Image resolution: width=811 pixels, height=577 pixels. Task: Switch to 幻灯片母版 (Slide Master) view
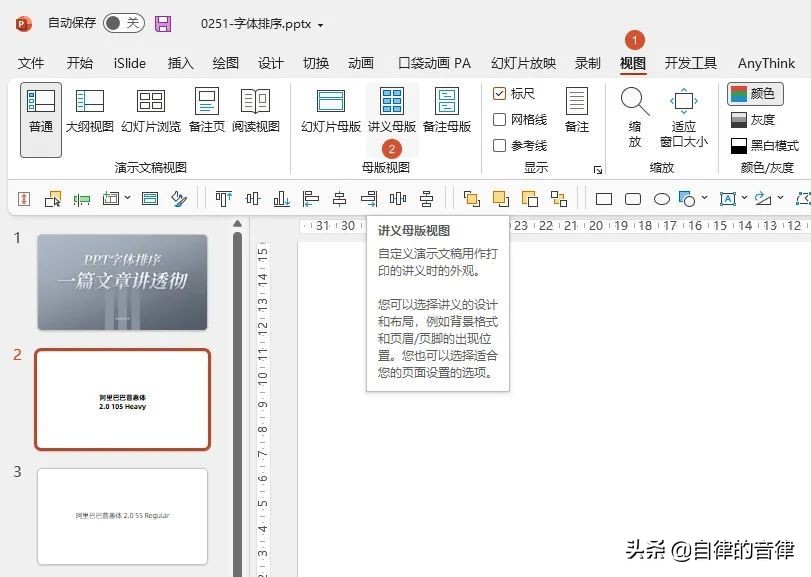tap(330, 110)
